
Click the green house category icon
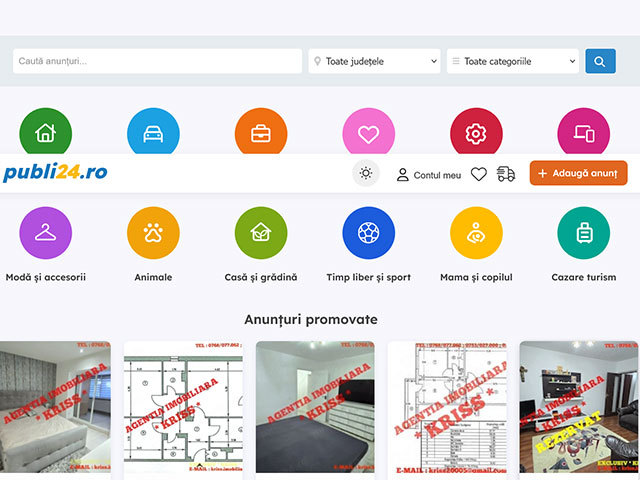[45, 133]
